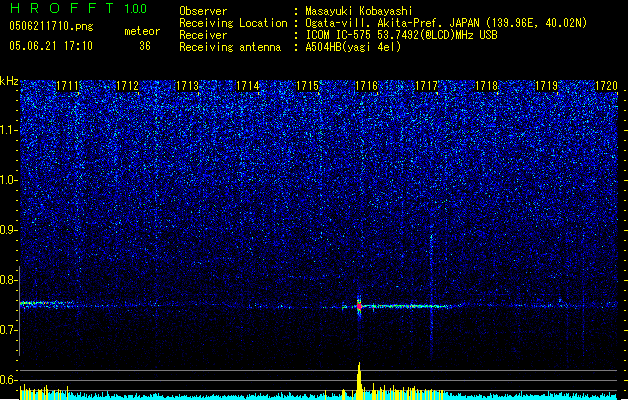Click the 0.7 kHz axis tick label
Viewport: 629px width, 400px height.
tap(9, 330)
